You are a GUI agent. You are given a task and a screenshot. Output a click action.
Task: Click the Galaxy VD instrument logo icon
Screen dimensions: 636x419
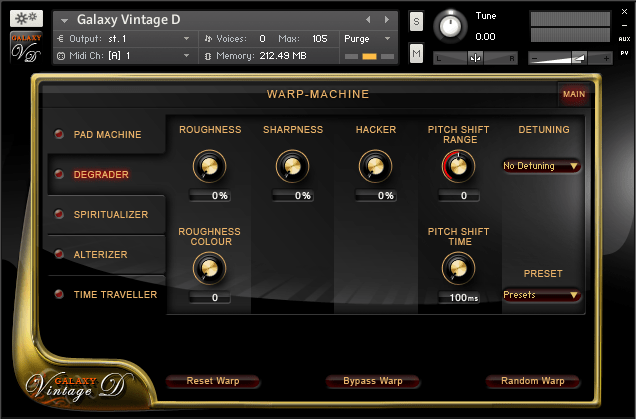coord(26,47)
